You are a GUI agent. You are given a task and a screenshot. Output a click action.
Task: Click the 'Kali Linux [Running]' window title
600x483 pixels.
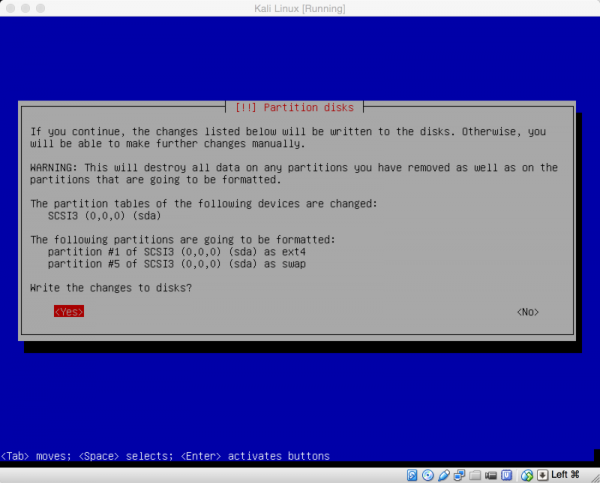(x=300, y=8)
